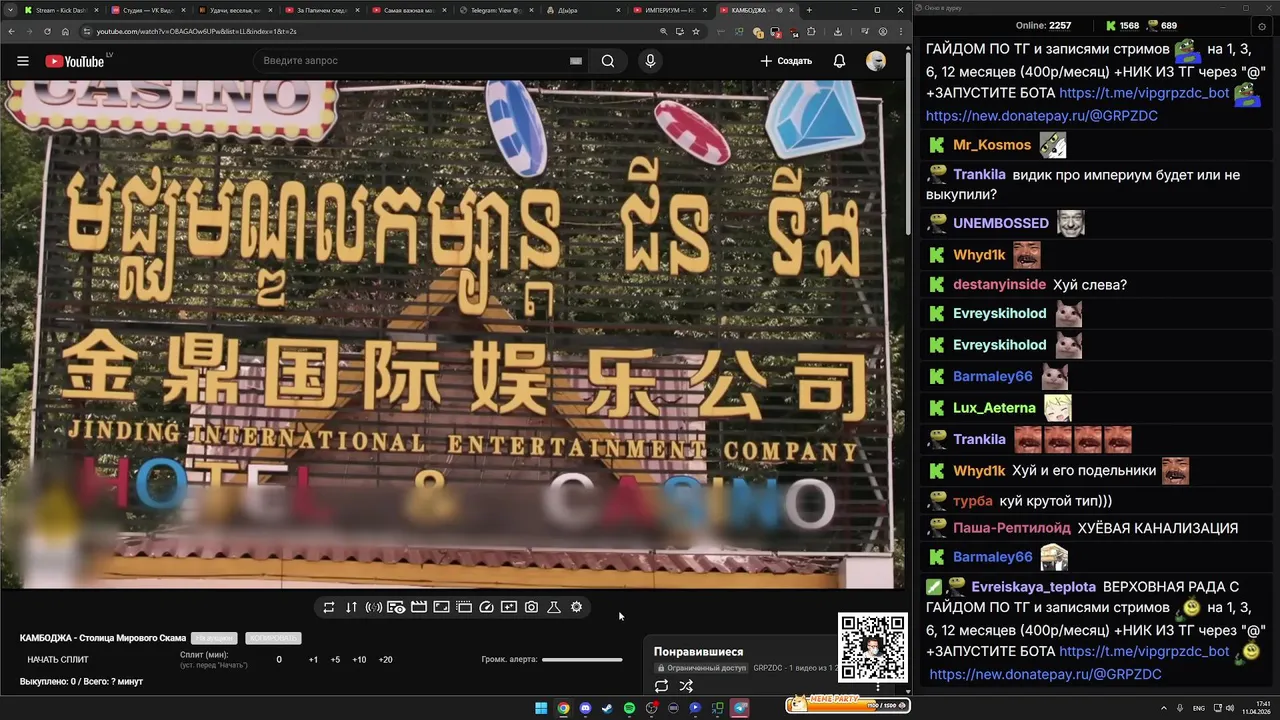Open Discord from the taskbar
Image resolution: width=1280 pixels, height=720 pixels.
coord(585,708)
